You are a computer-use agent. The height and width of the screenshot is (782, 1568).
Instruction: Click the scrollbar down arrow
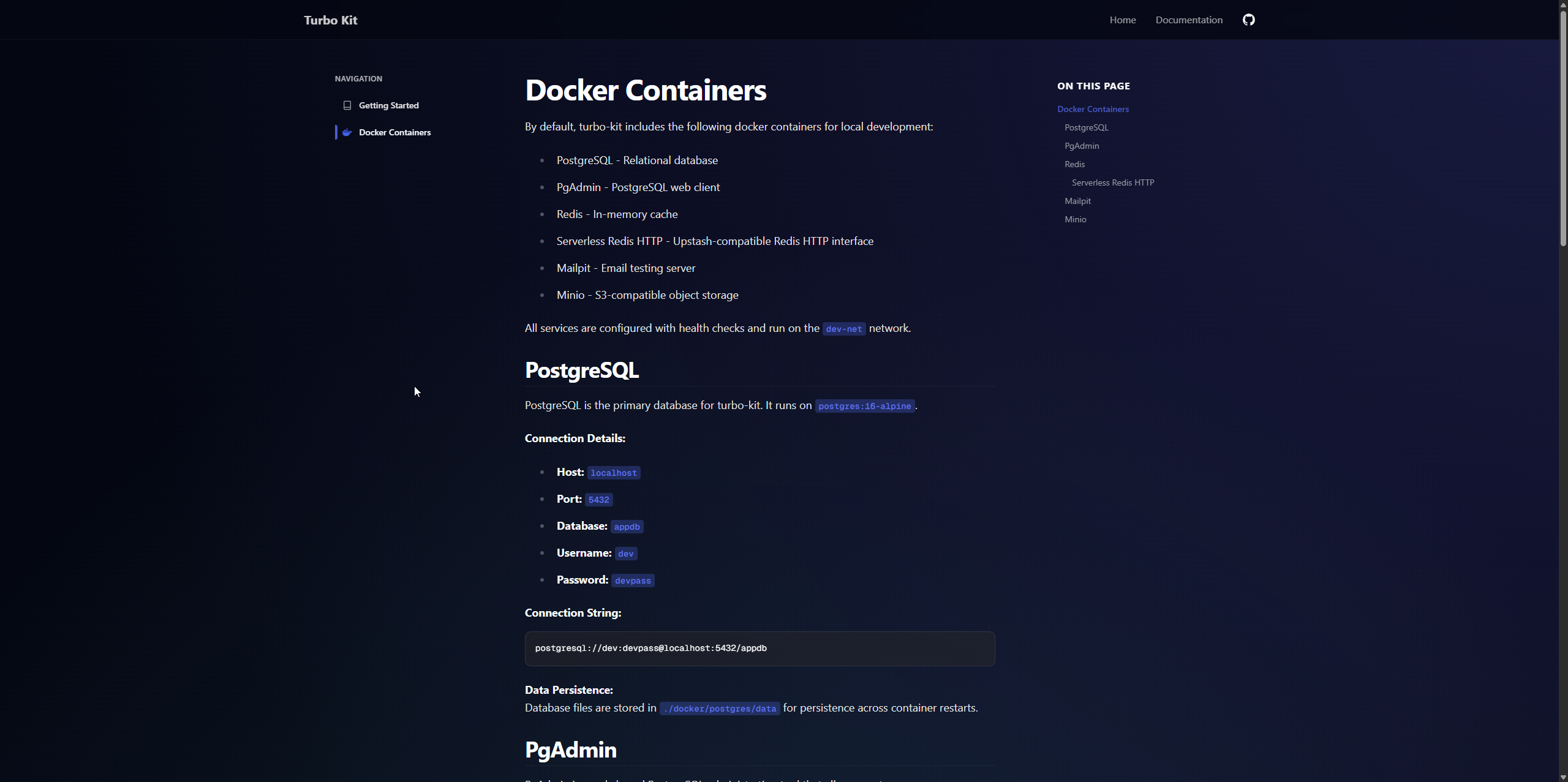[1563, 777]
